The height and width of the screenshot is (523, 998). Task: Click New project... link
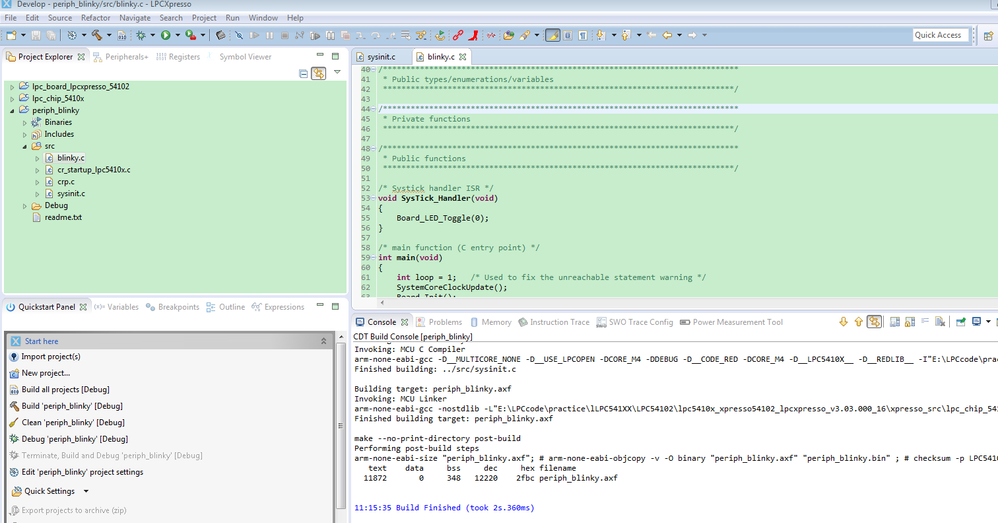[x=46, y=373]
